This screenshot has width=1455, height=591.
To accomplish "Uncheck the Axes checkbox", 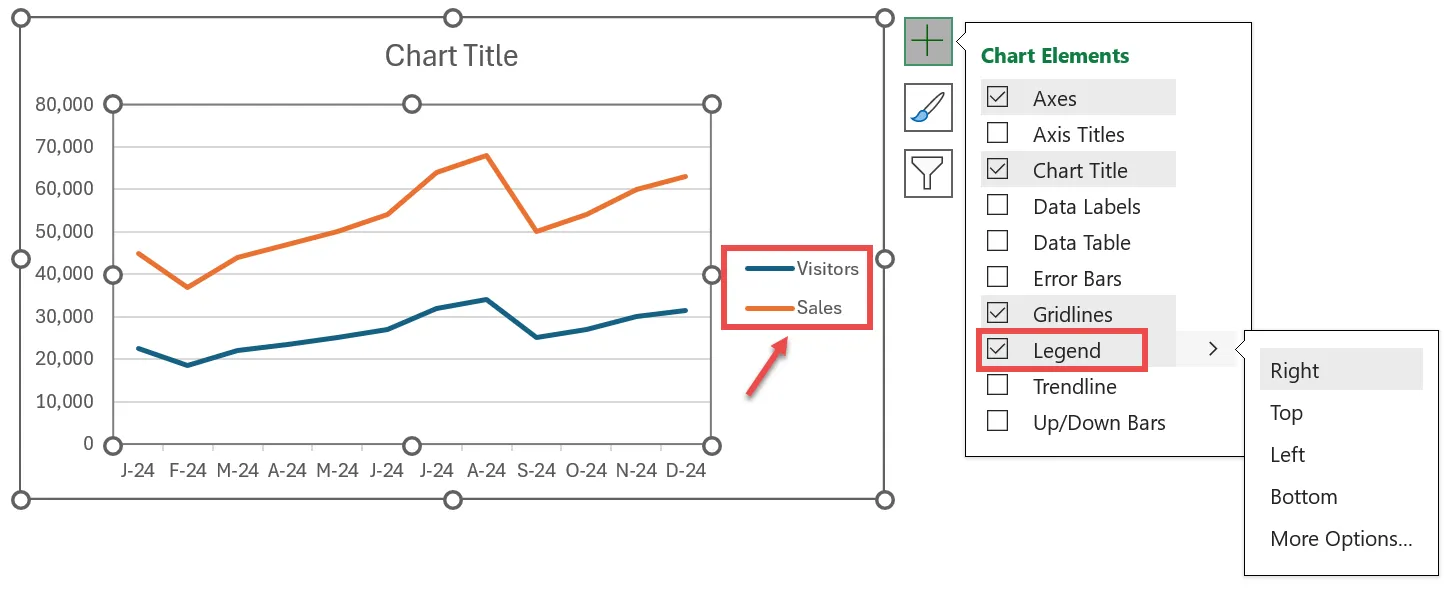I will coord(997,98).
